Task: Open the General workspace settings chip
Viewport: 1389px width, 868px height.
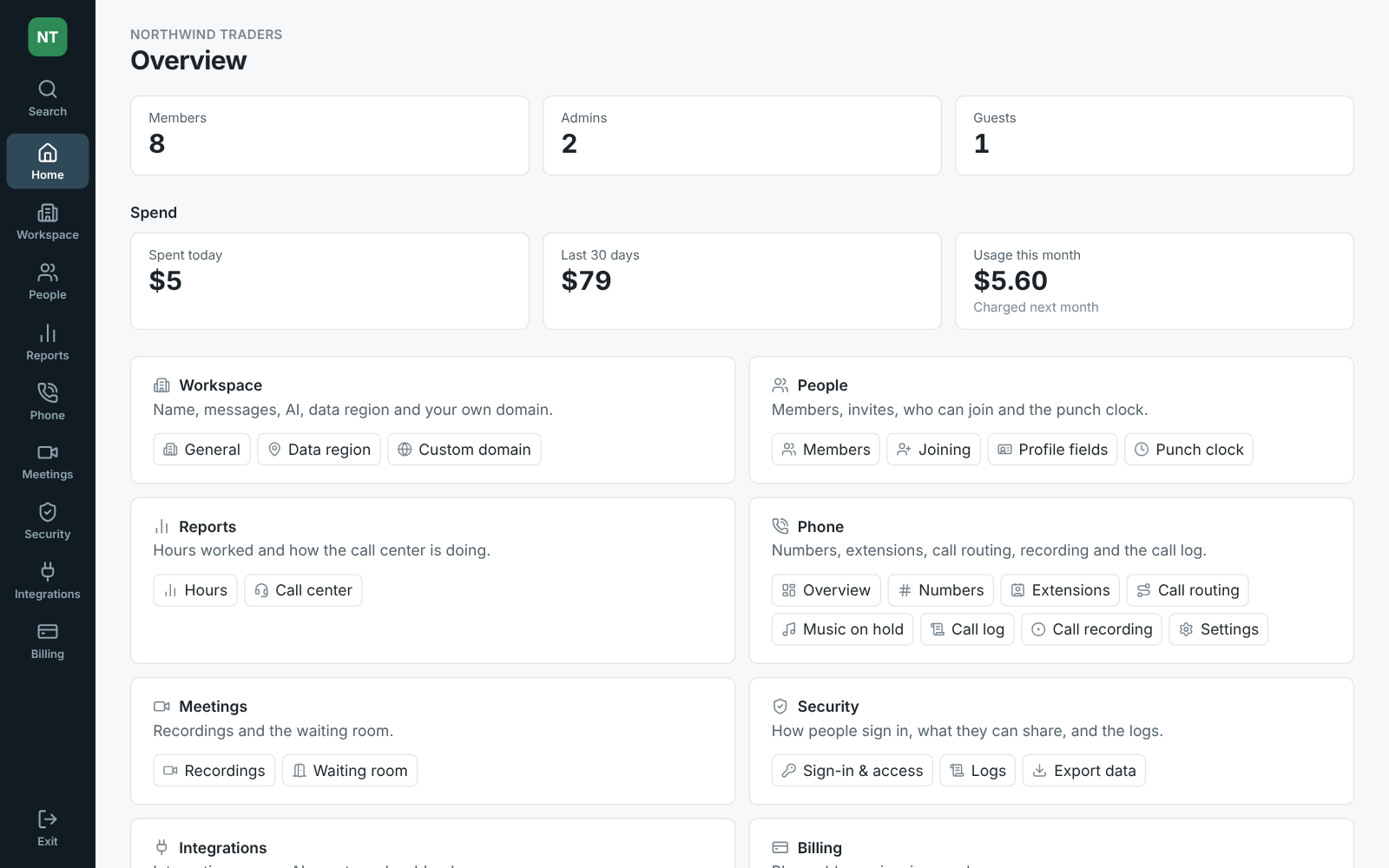Action: click(202, 450)
